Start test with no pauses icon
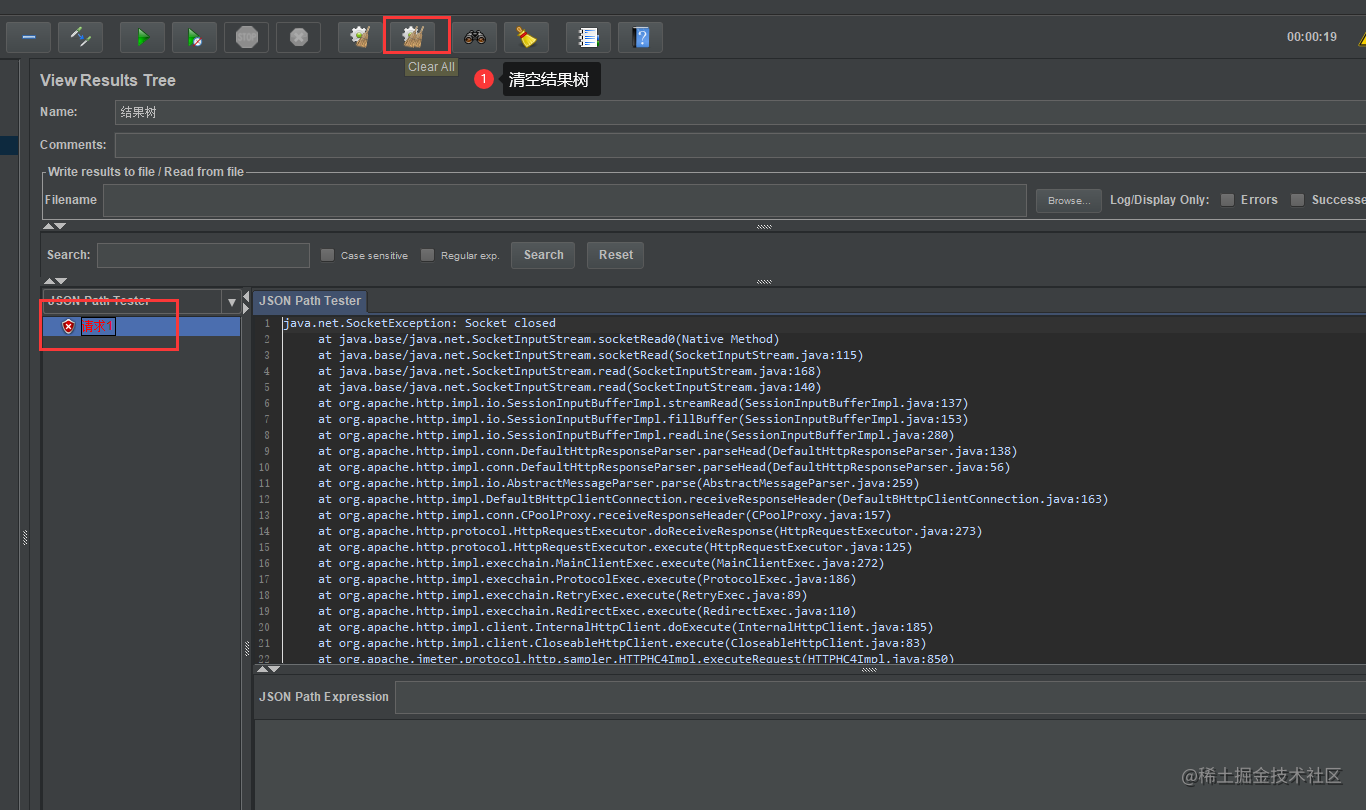Screen dimensions: 1366x810 tap(194, 38)
